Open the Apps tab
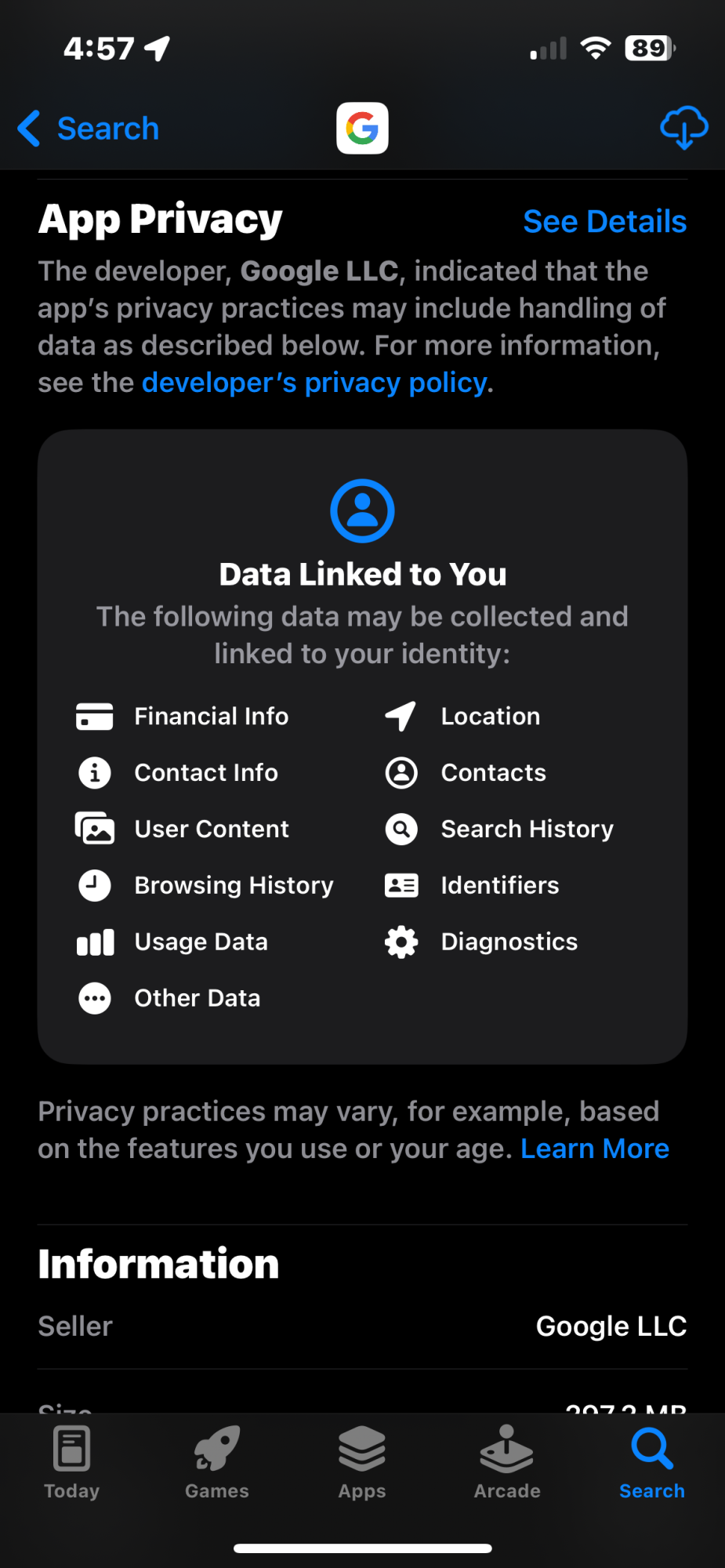 (x=362, y=1462)
